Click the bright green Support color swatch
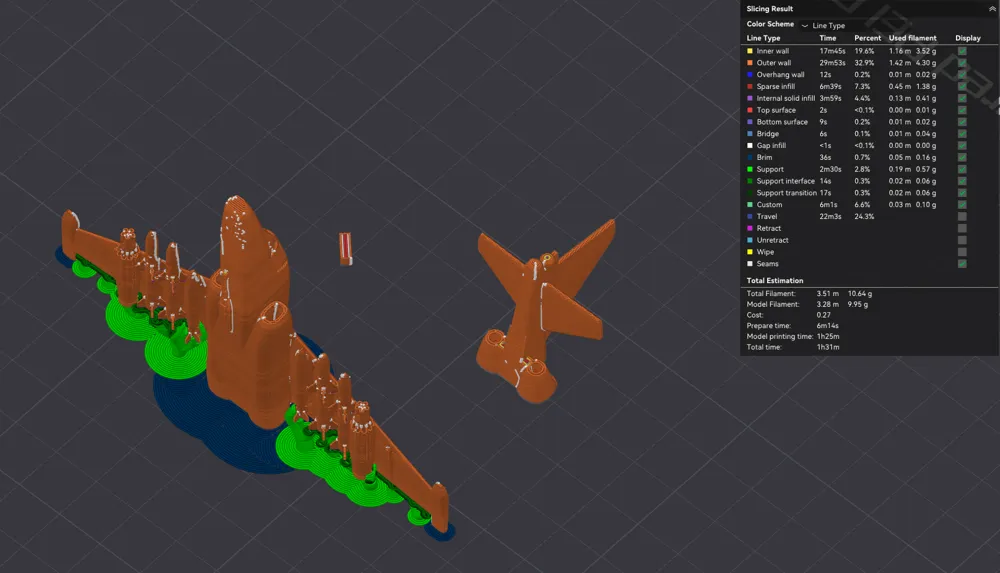 [750, 169]
